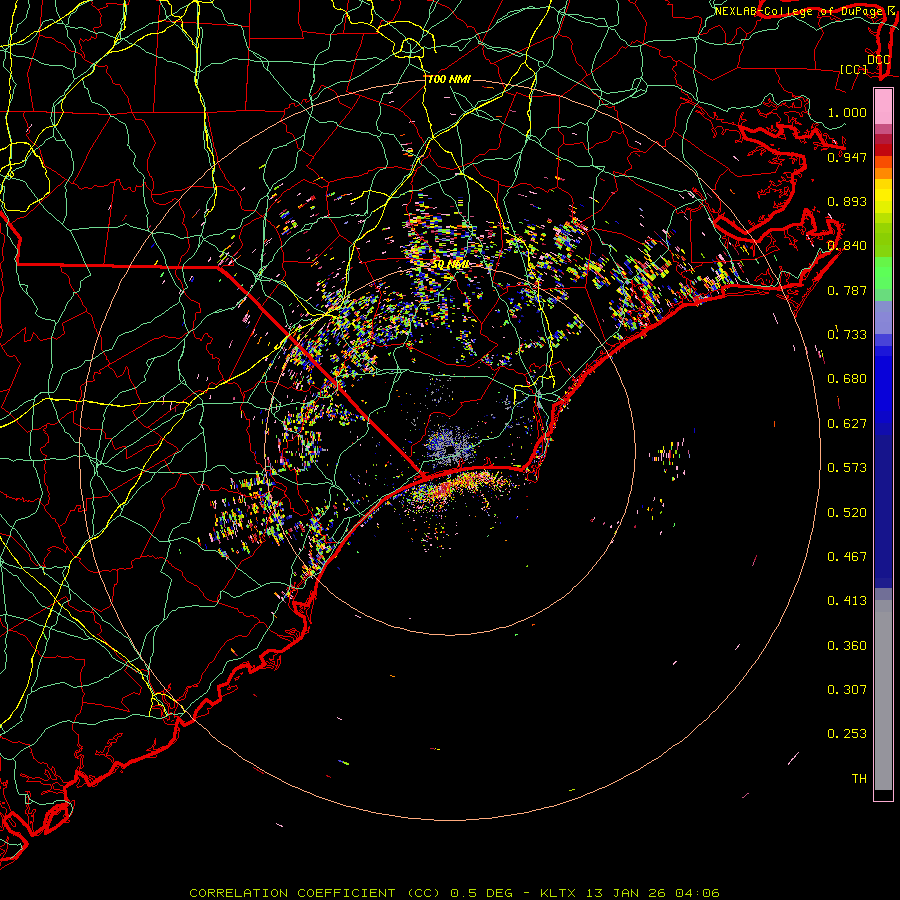Click the DCC product label above the legend
900x900 pixels.
pos(878,59)
